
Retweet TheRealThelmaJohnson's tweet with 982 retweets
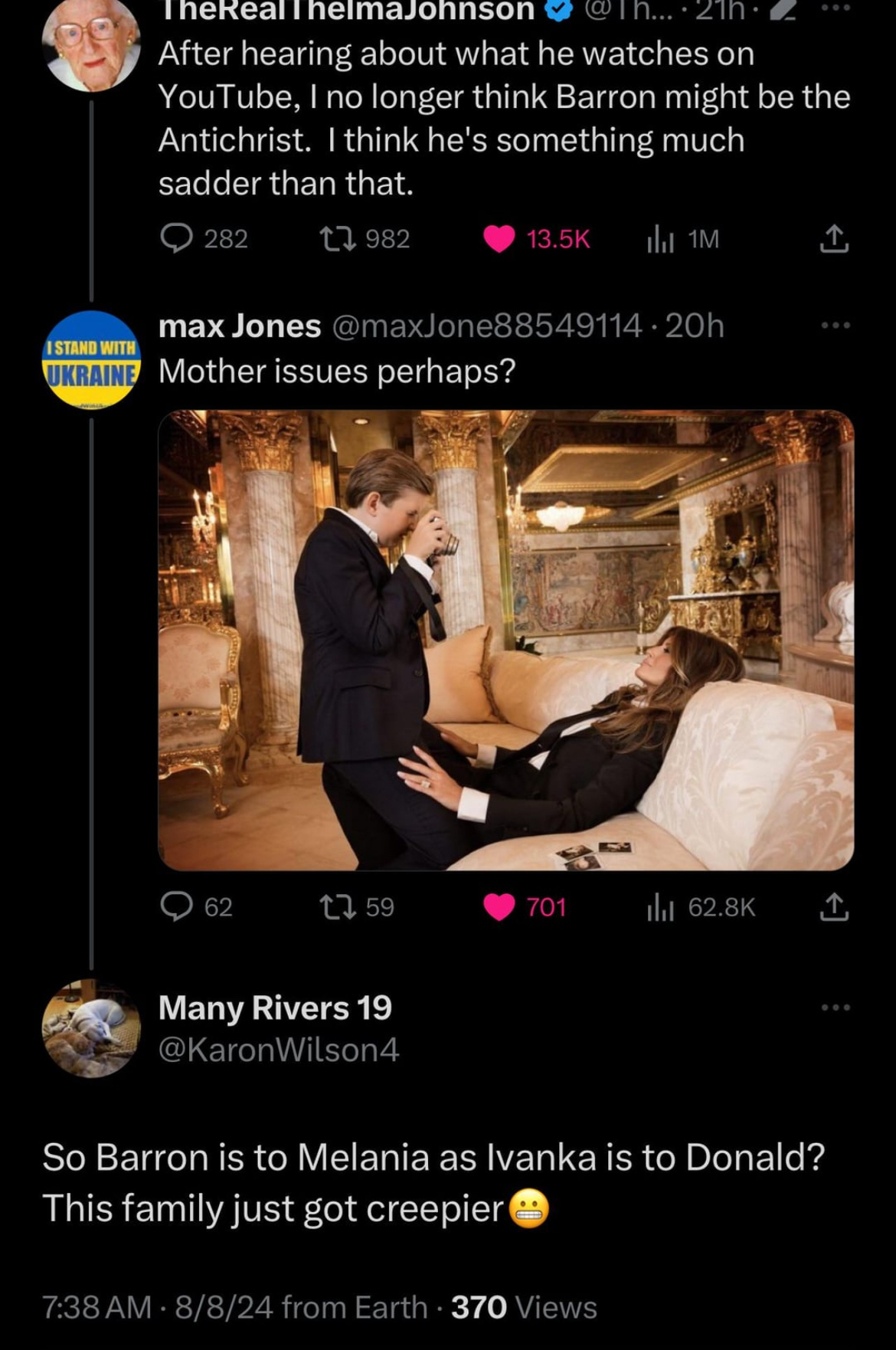pyautogui.click(x=338, y=238)
